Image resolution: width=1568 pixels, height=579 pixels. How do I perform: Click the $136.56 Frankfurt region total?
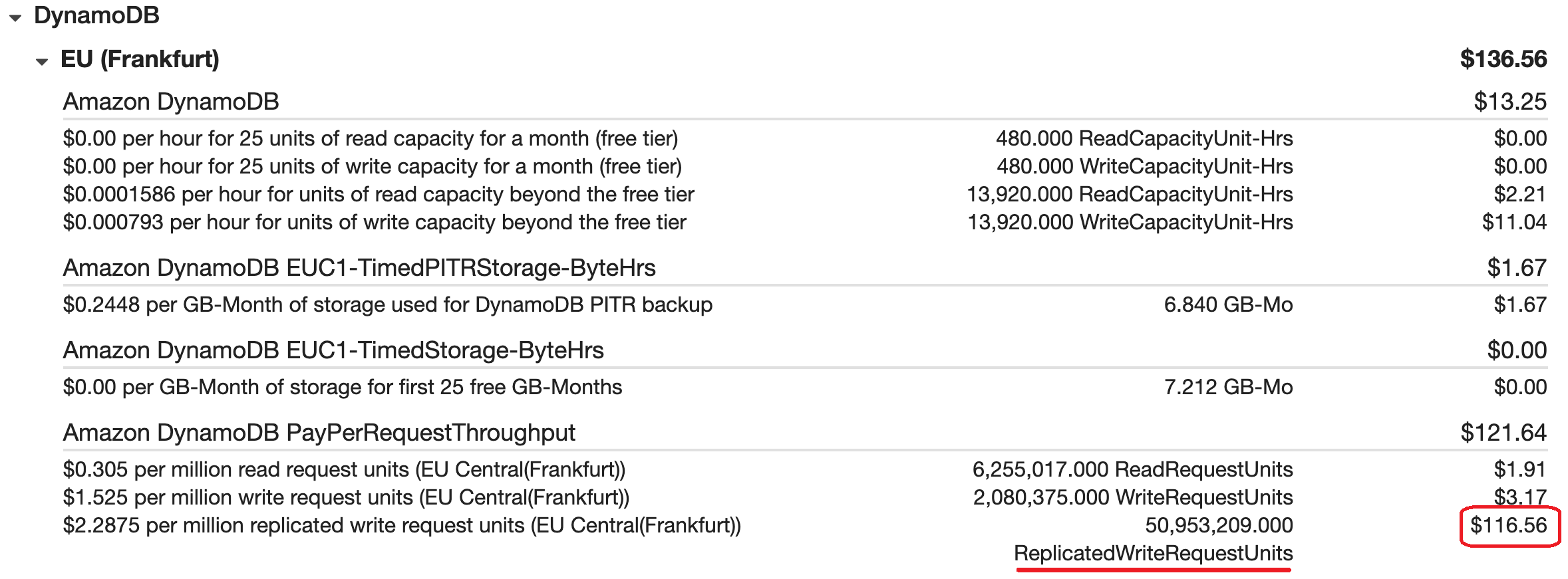pyautogui.click(x=1503, y=59)
